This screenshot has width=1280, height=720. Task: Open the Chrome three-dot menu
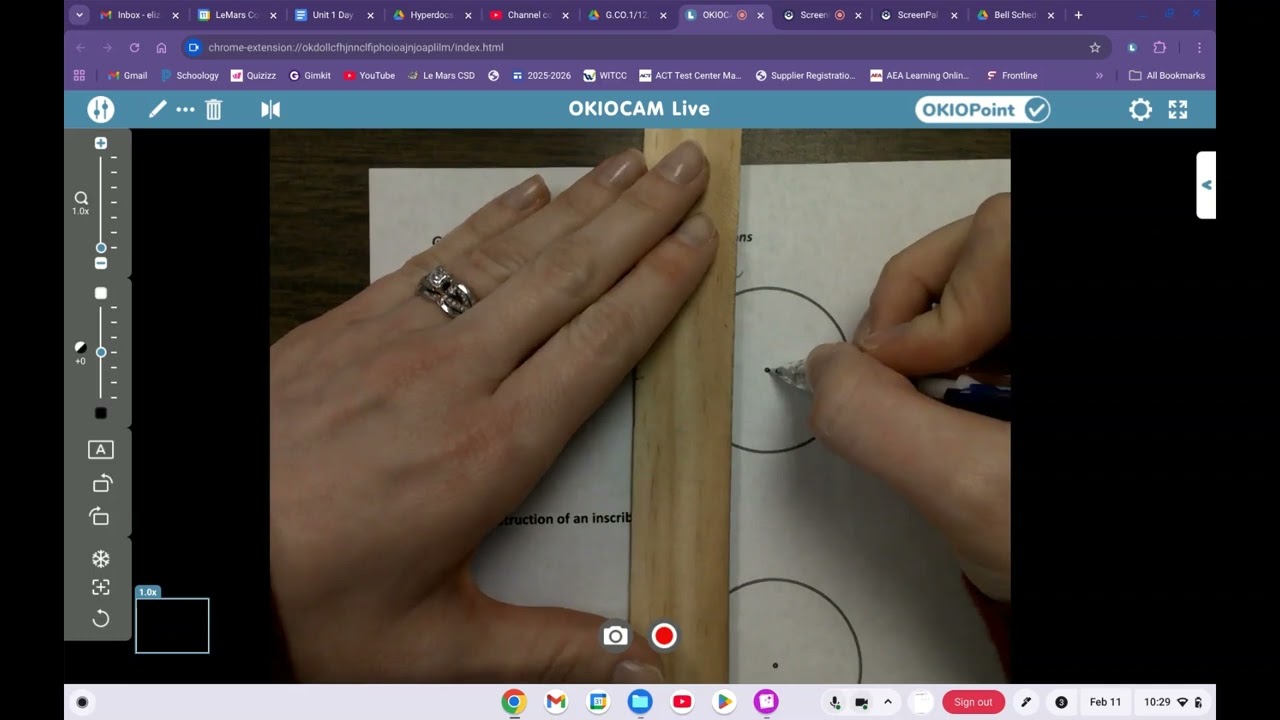pos(1199,47)
